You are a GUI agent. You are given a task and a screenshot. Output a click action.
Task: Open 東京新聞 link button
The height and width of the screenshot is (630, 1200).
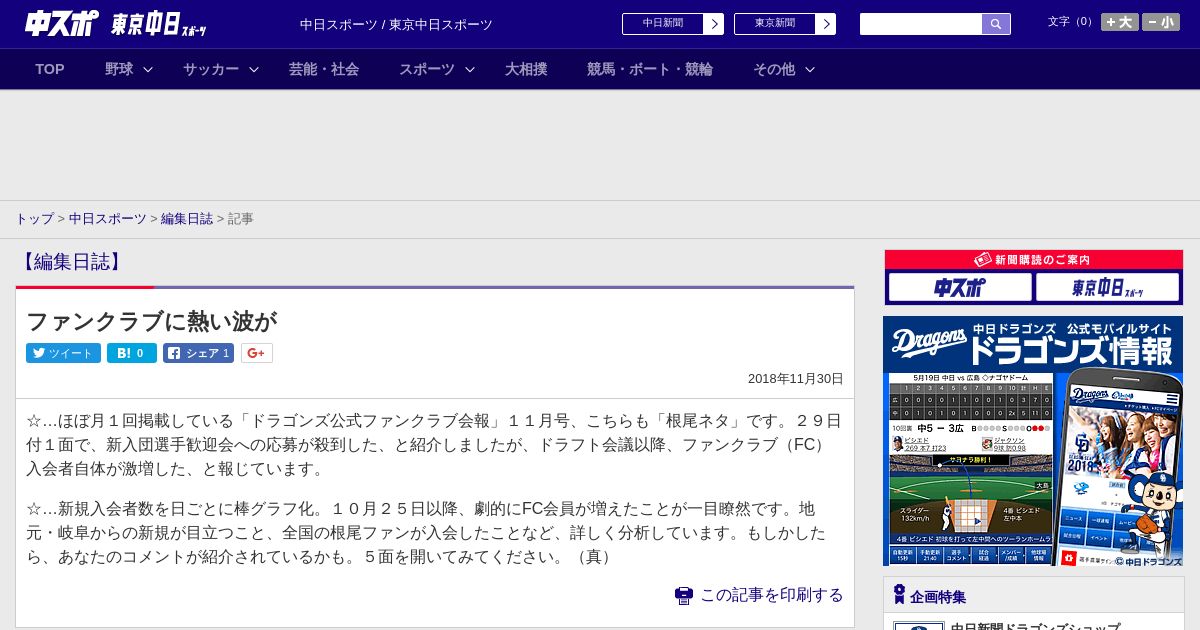pyautogui.click(x=774, y=24)
